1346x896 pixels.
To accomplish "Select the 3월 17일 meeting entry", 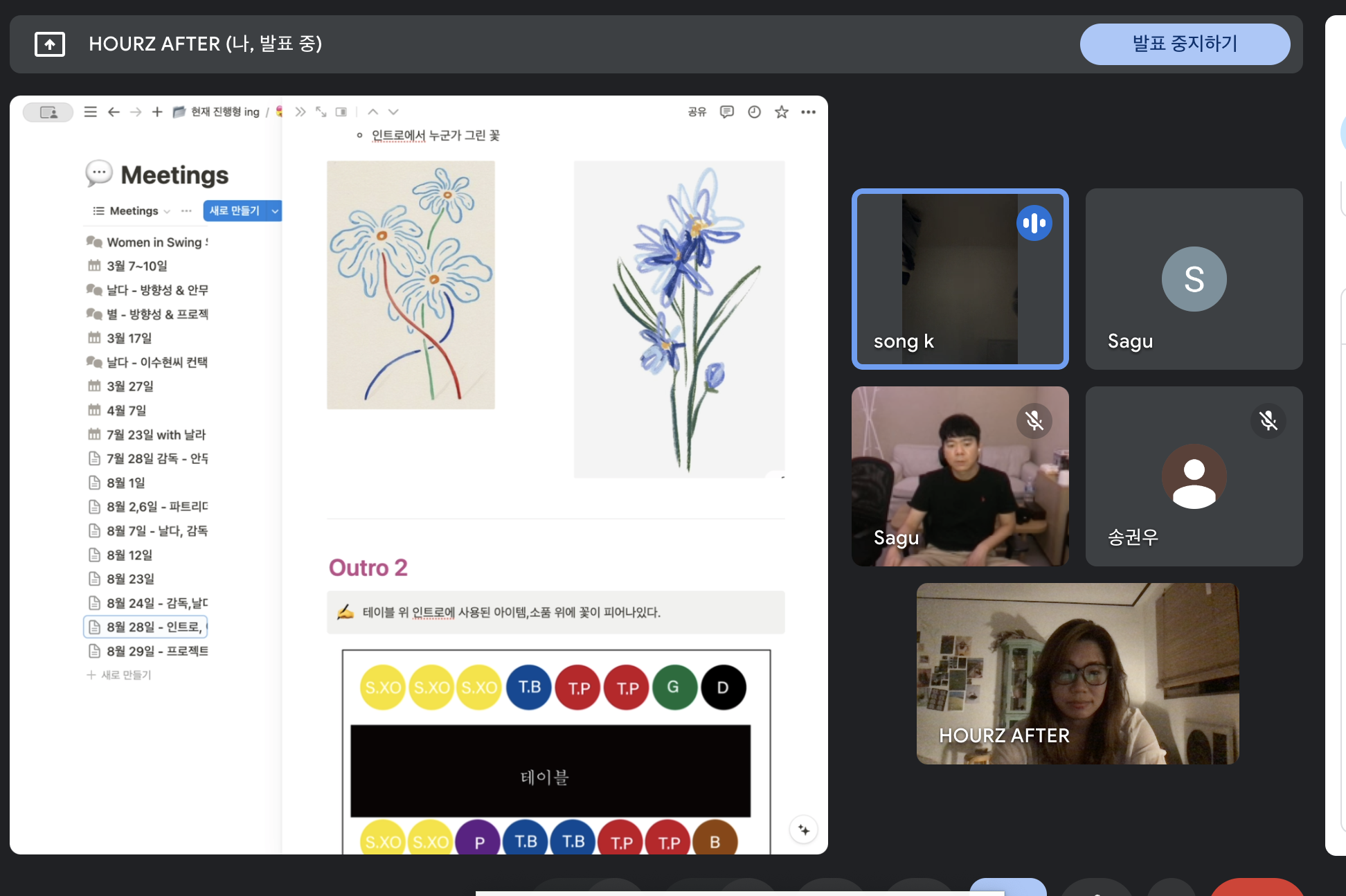I will 129,338.
